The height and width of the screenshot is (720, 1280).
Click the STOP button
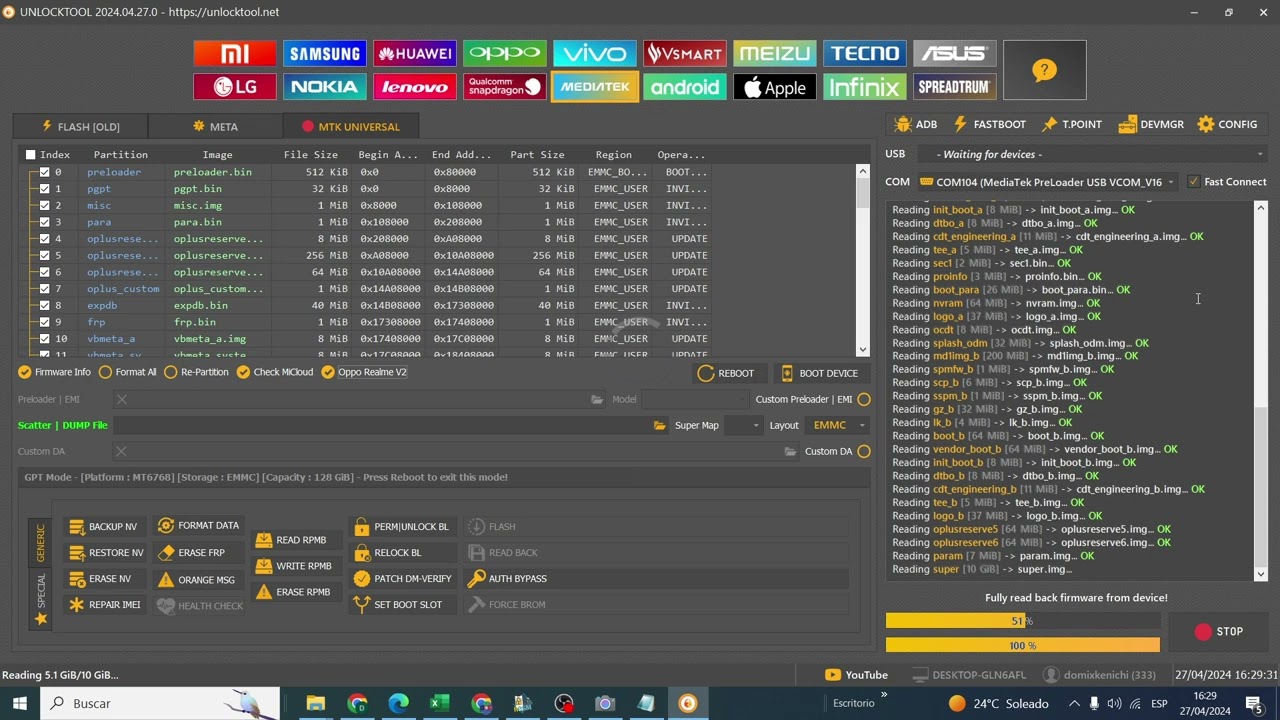[1219, 632]
